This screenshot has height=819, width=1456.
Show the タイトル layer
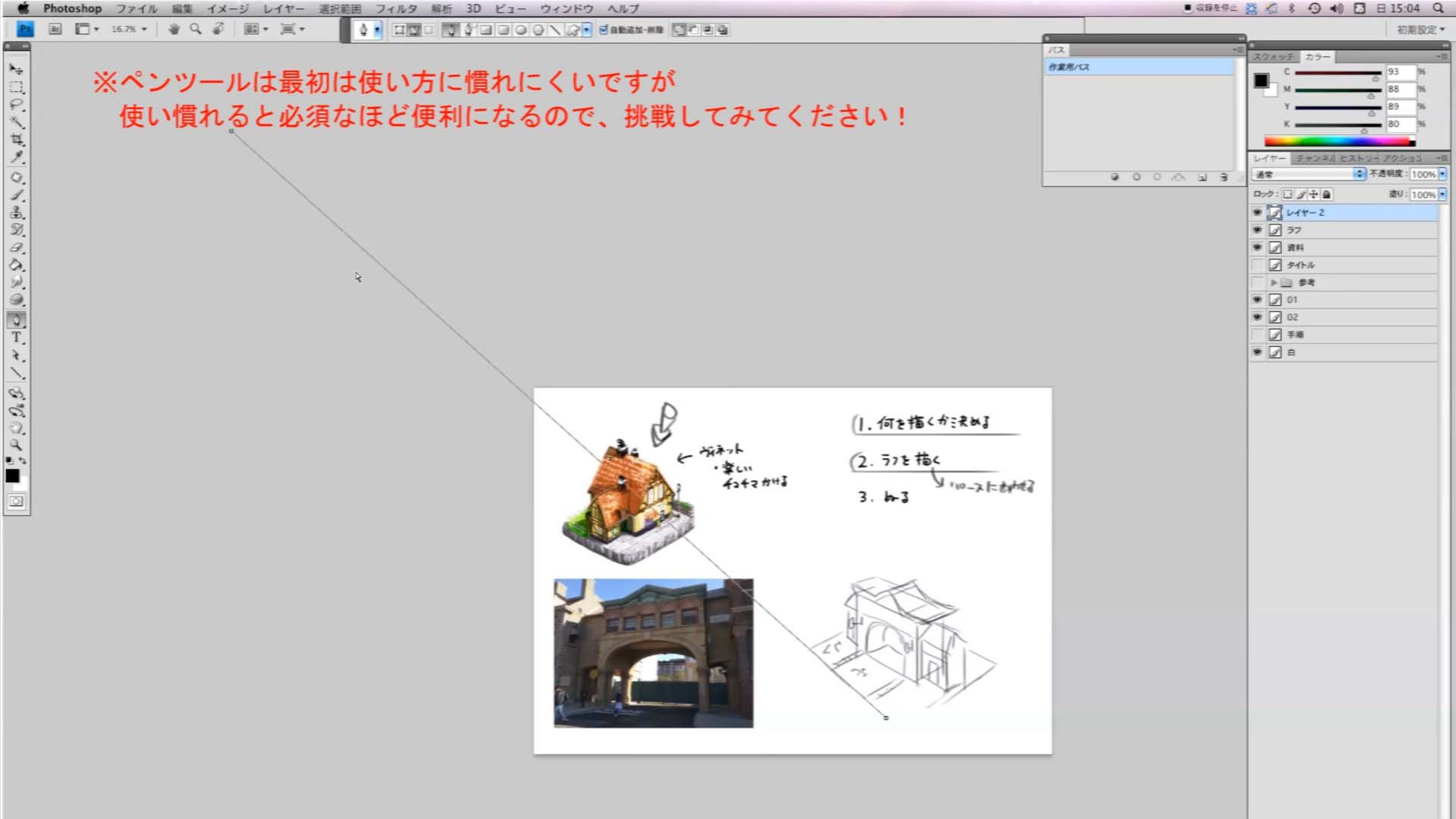pyautogui.click(x=1257, y=265)
